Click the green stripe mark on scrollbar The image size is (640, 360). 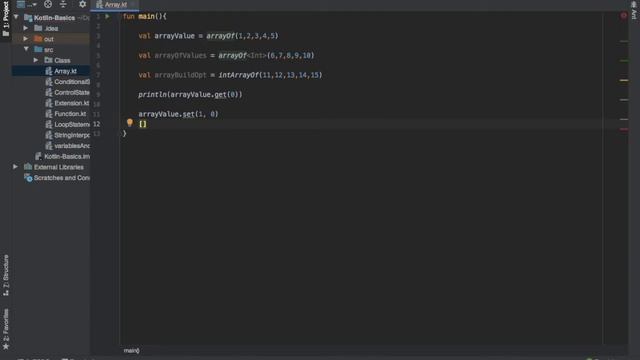(624, 61)
